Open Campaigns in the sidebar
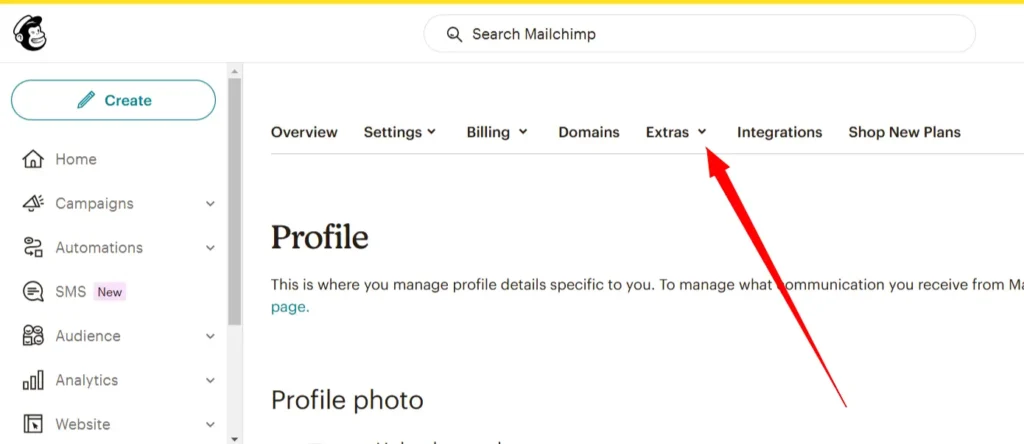The height and width of the screenshot is (444, 1024). coord(94,204)
